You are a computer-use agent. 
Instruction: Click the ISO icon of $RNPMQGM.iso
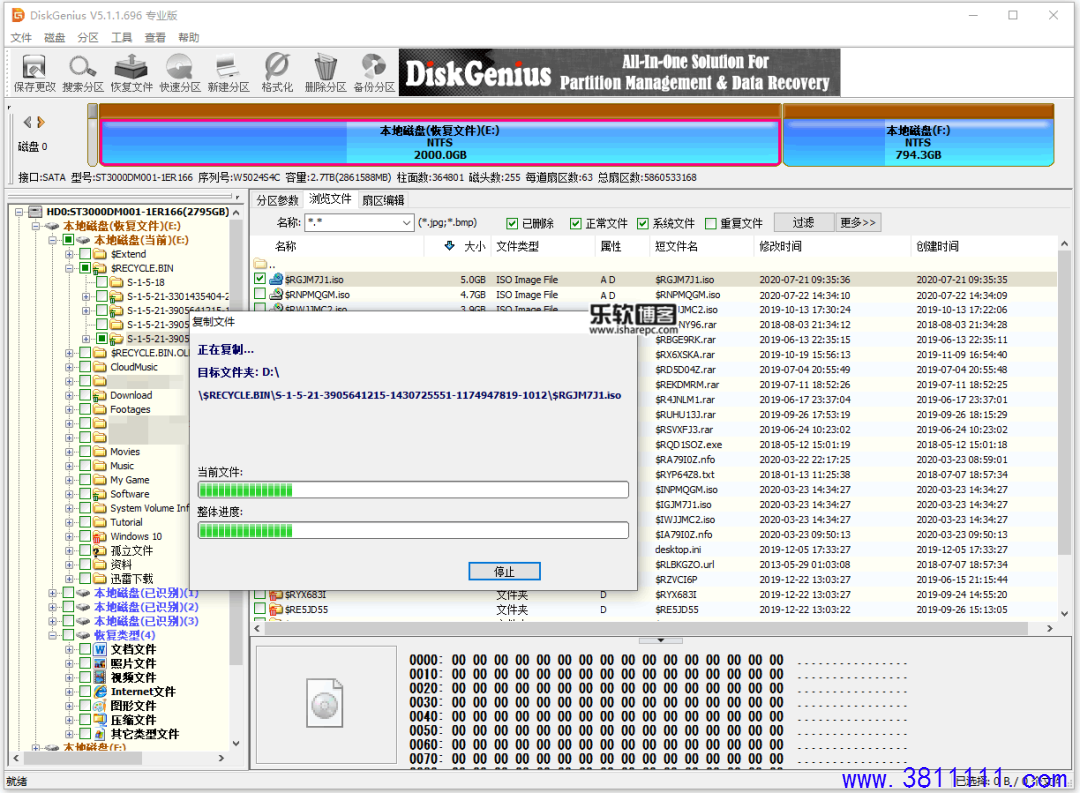(x=276, y=294)
